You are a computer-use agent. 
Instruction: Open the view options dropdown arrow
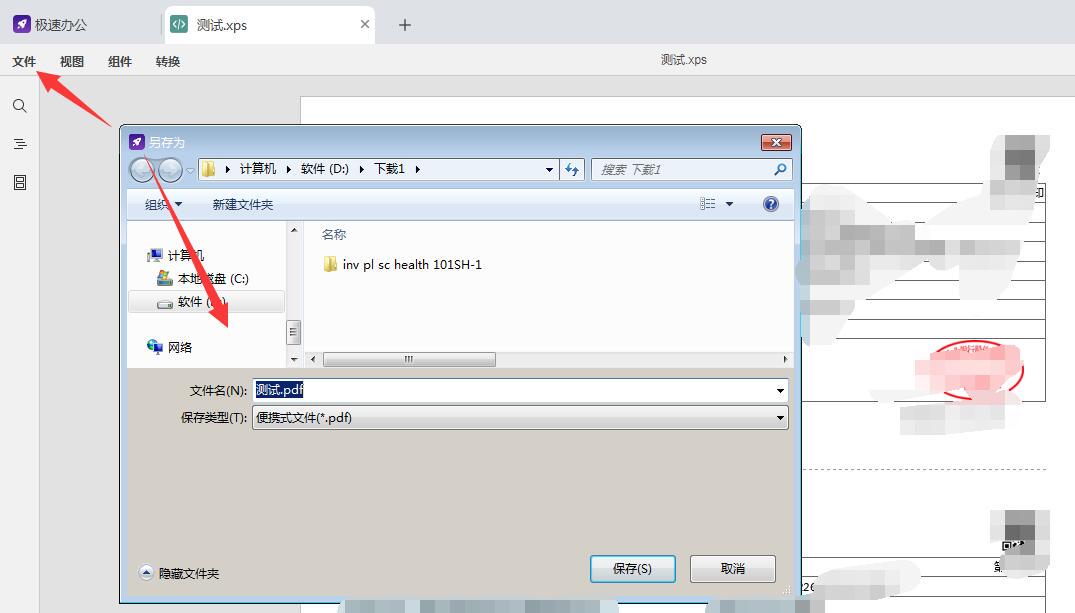pos(729,204)
